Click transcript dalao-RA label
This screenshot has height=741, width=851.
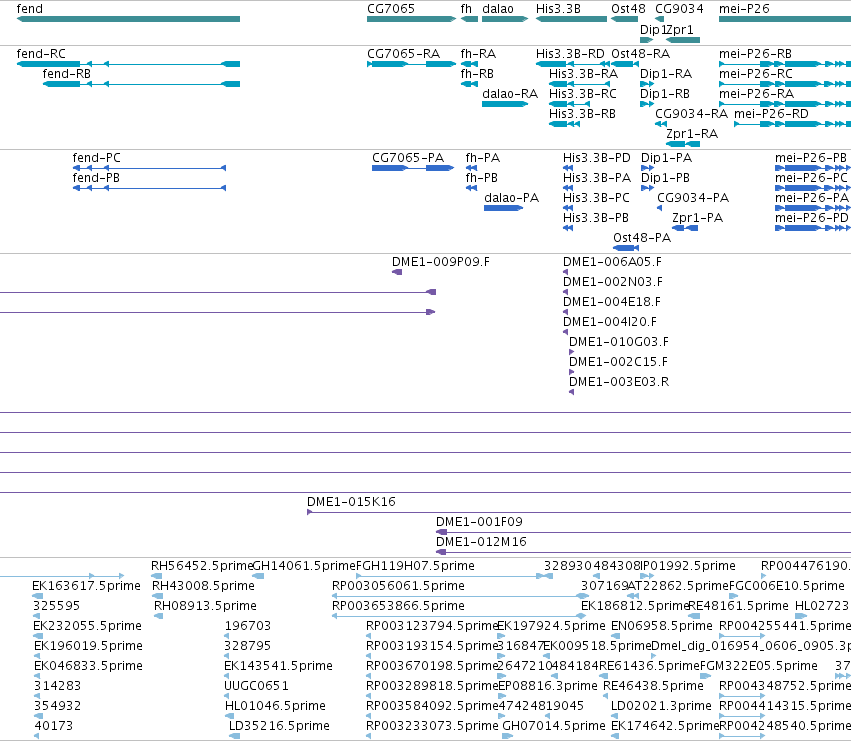click(510, 94)
